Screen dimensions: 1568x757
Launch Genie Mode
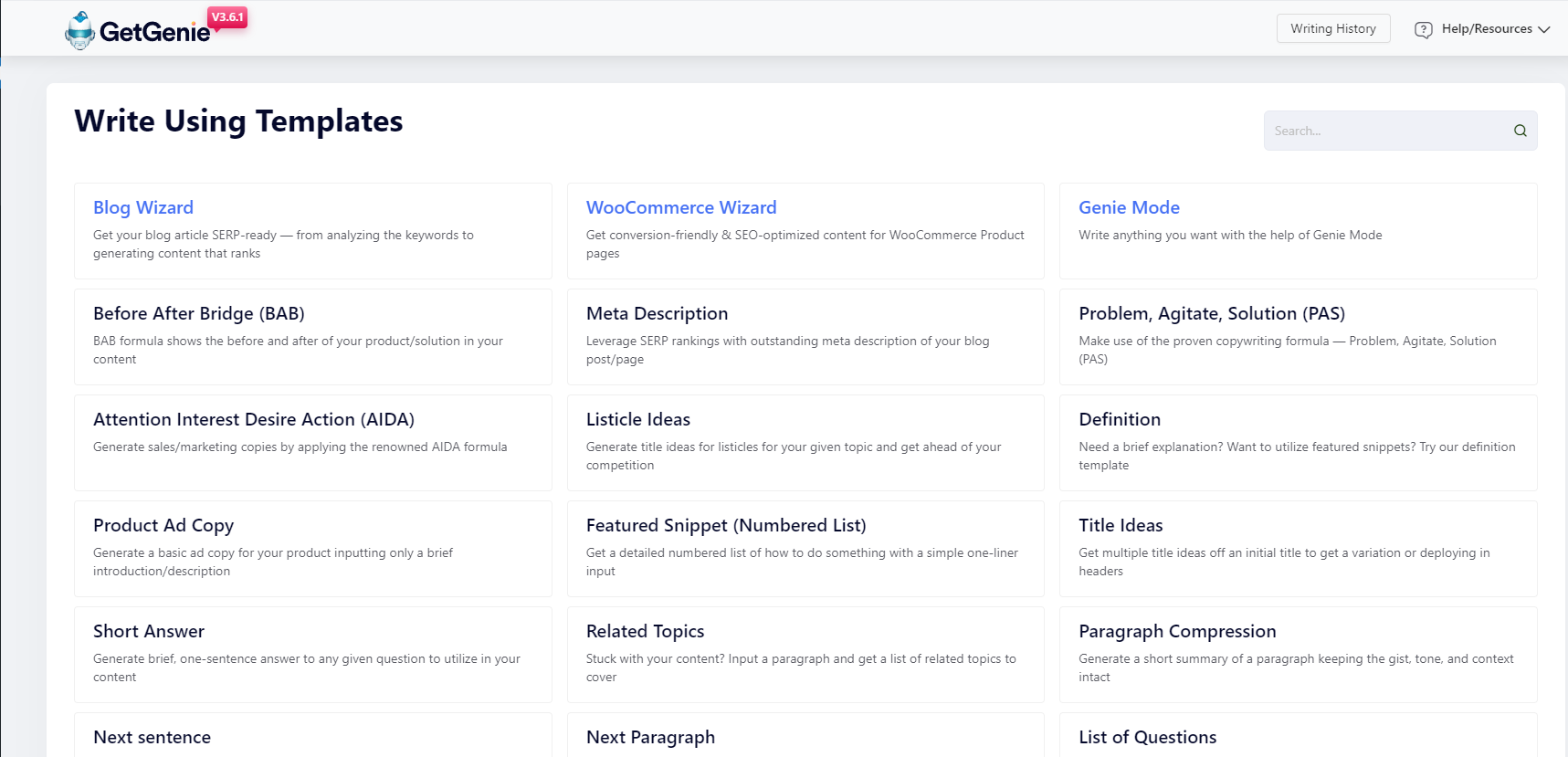coord(1298,231)
